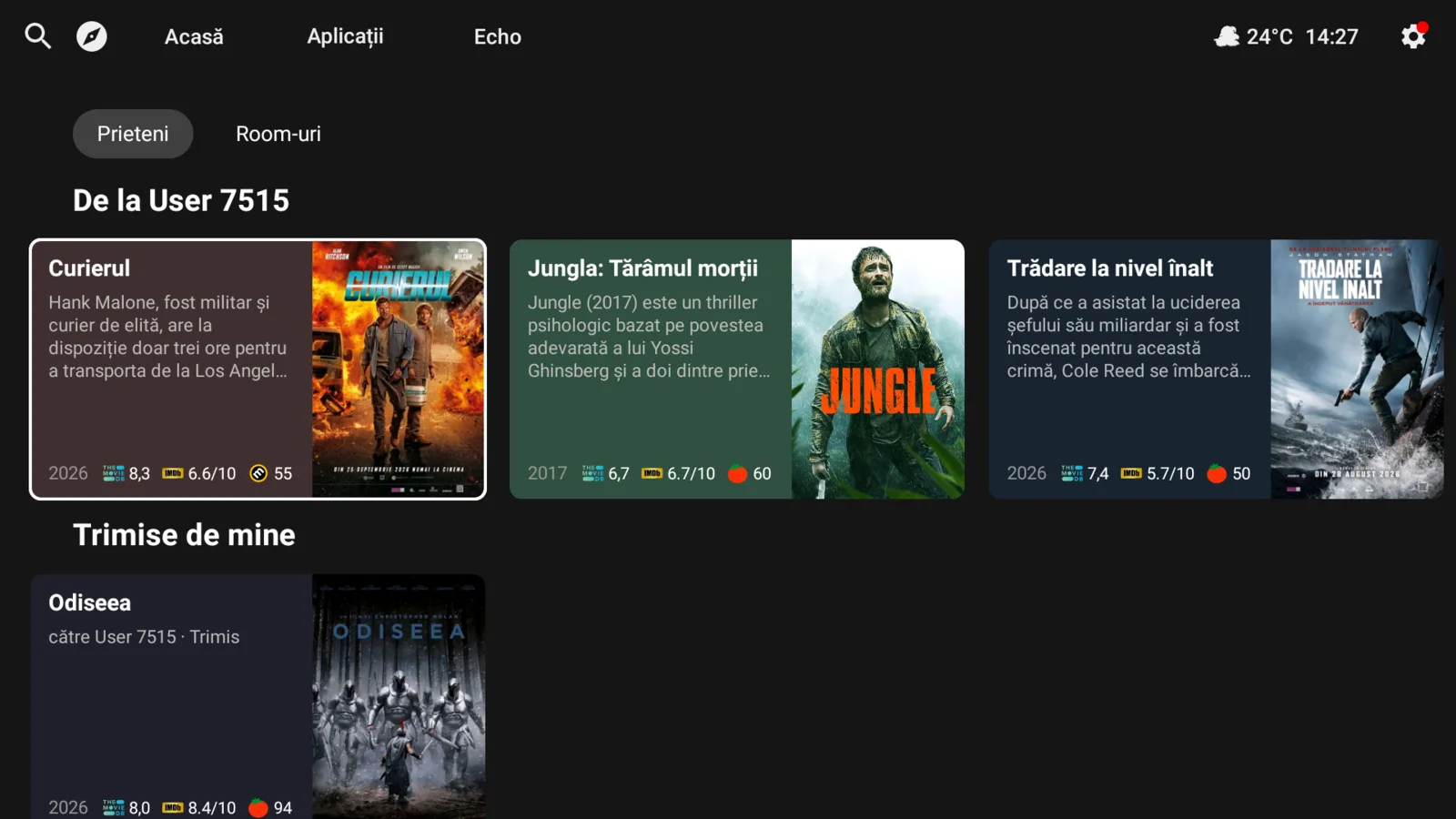Select the Prieteni filter chip
This screenshot has width=1456, height=819.
tap(133, 134)
